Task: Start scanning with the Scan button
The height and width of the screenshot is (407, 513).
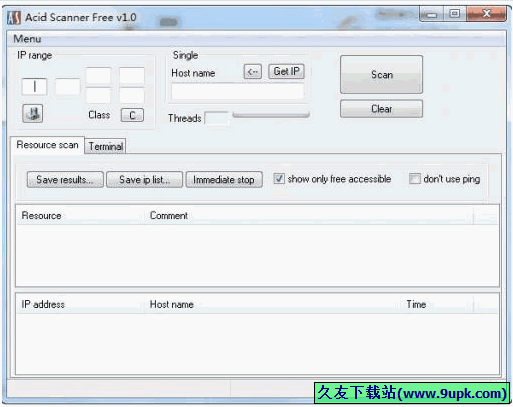Action: point(382,75)
